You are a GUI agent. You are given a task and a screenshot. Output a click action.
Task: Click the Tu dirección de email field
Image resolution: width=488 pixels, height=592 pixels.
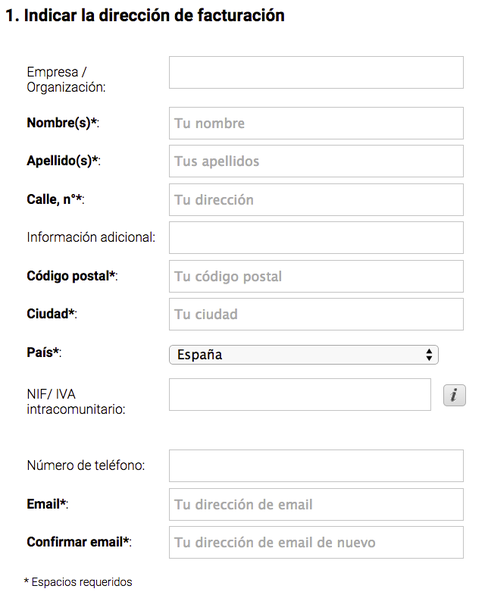[x=316, y=504]
